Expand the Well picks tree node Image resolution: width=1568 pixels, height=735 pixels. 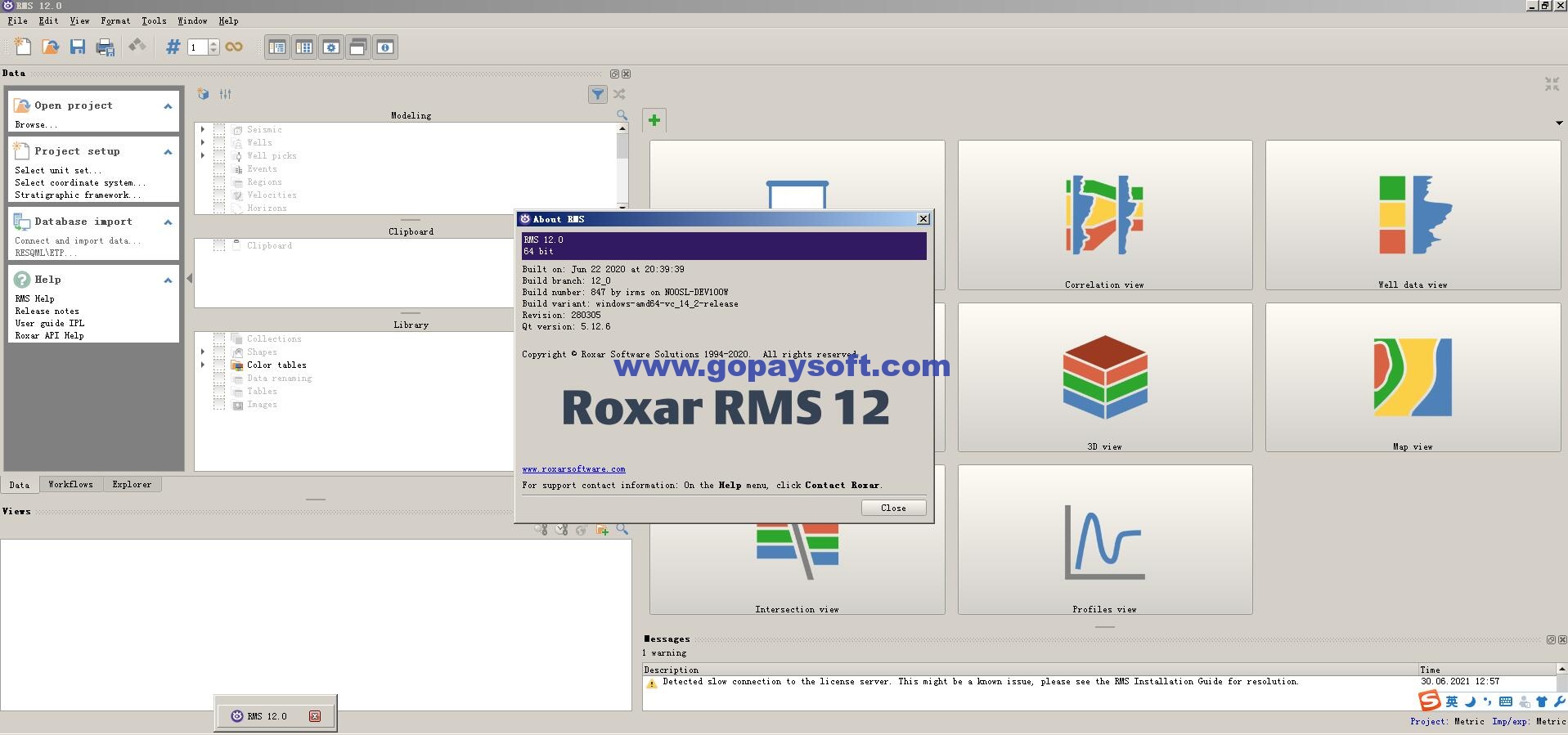[x=203, y=155]
